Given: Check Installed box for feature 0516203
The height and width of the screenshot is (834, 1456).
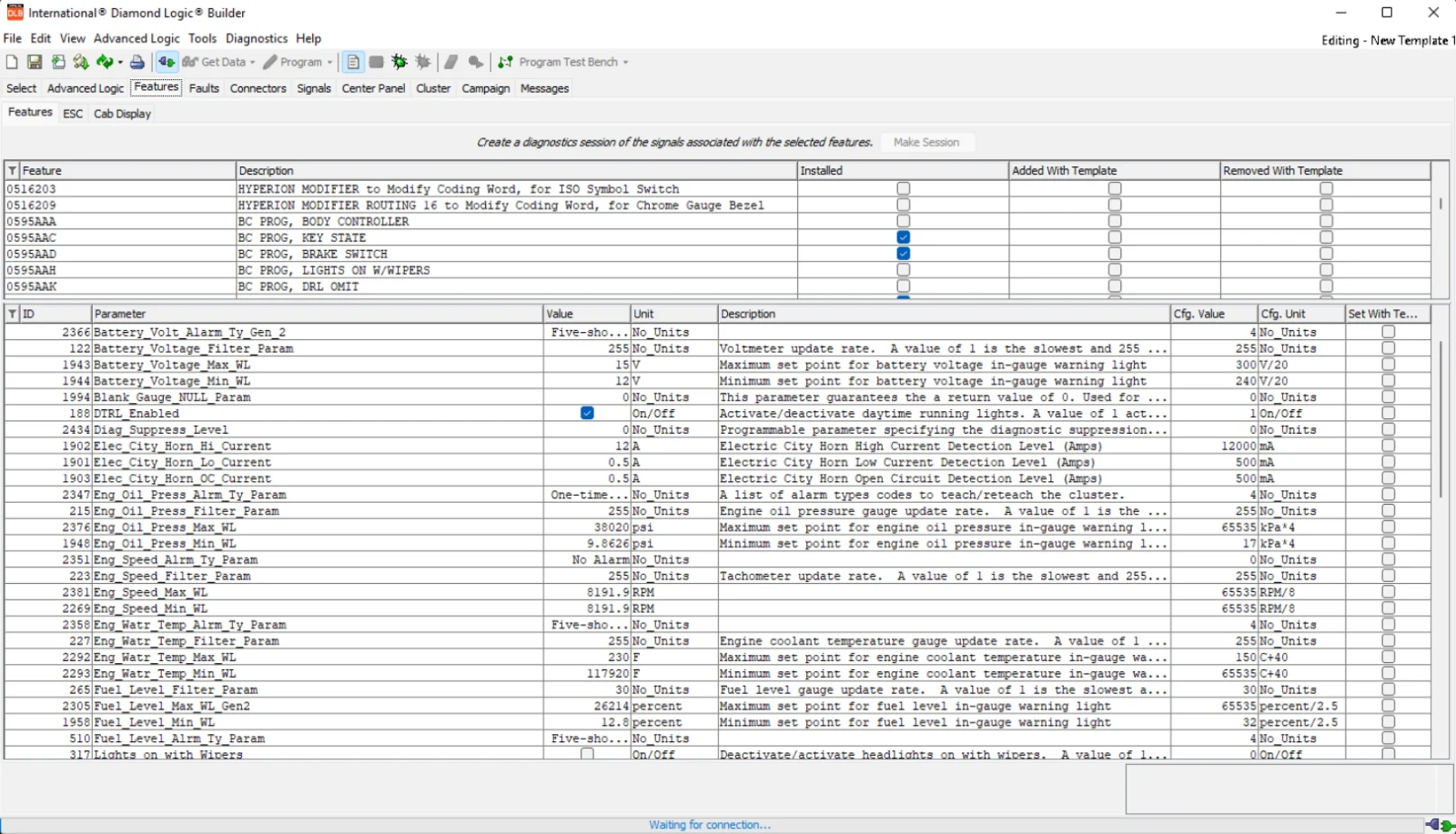Looking at the screenshot, I should (x=904, y=188).
